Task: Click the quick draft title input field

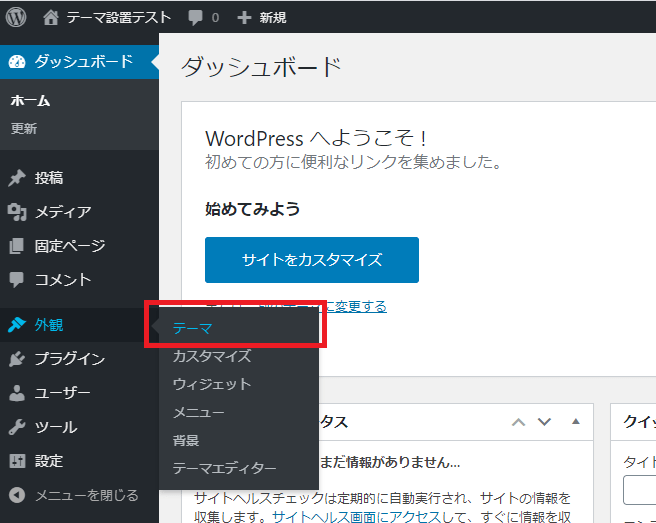Action: tap(640, 490)
